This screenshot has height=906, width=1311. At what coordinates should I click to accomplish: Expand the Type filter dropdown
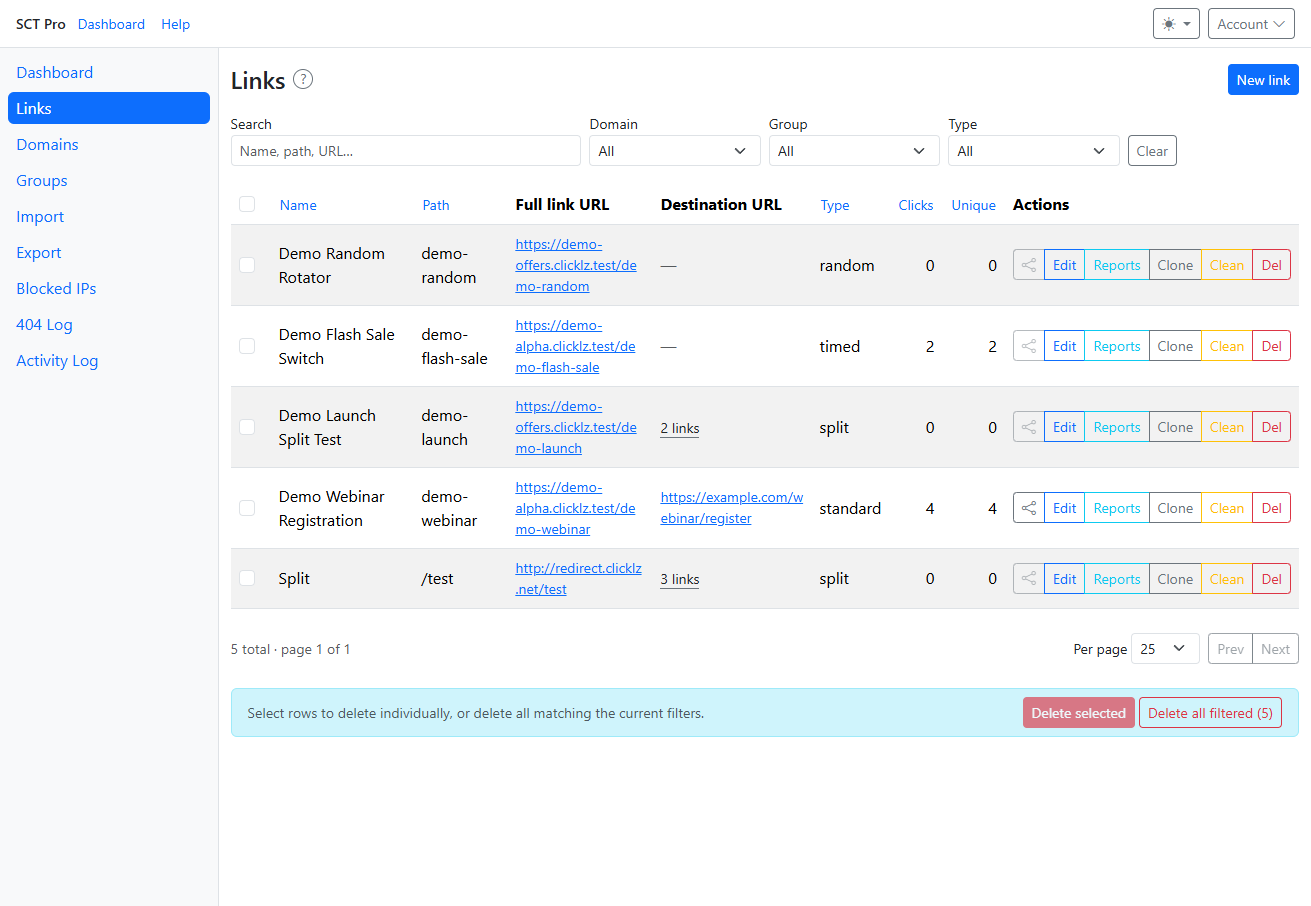pyautogui.click(x=1034, y=151)
